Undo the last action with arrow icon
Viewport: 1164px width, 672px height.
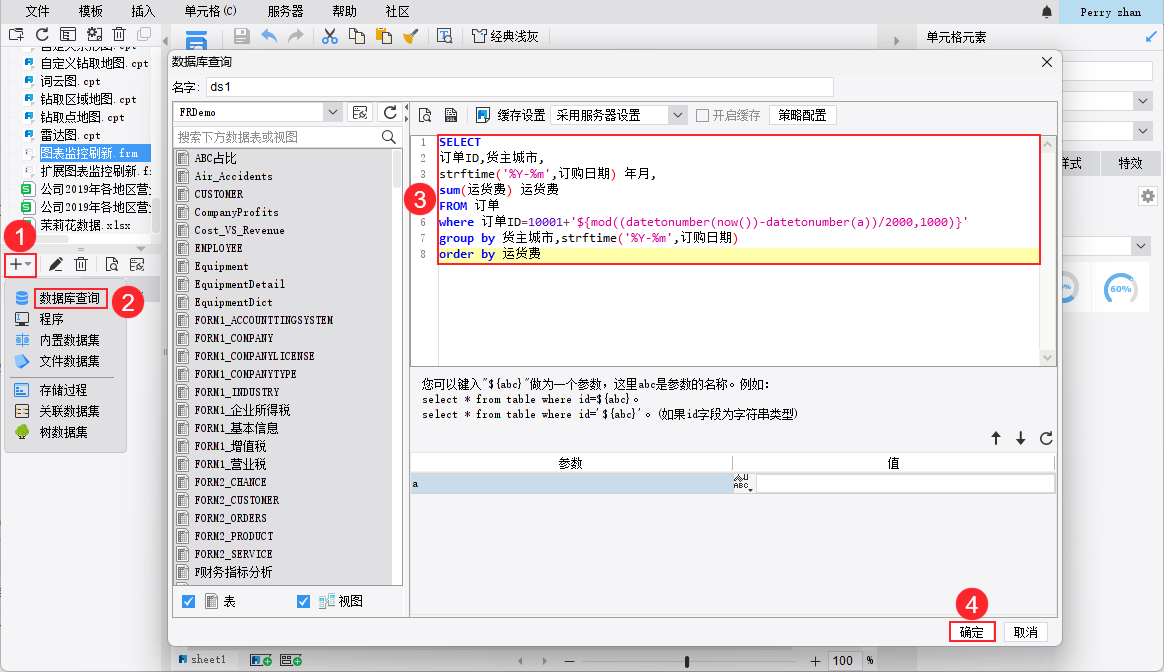coord(269,36)
